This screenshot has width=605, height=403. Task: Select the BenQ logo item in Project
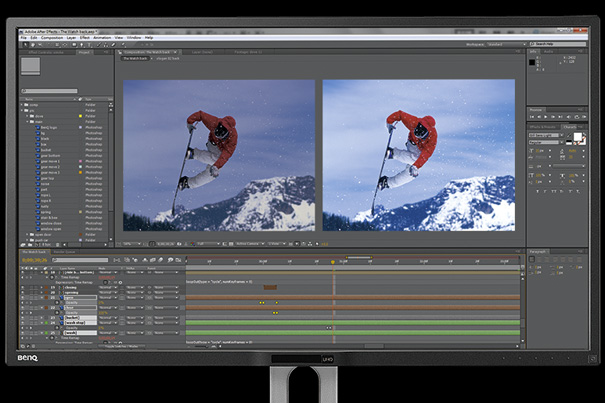coord(49,127)
